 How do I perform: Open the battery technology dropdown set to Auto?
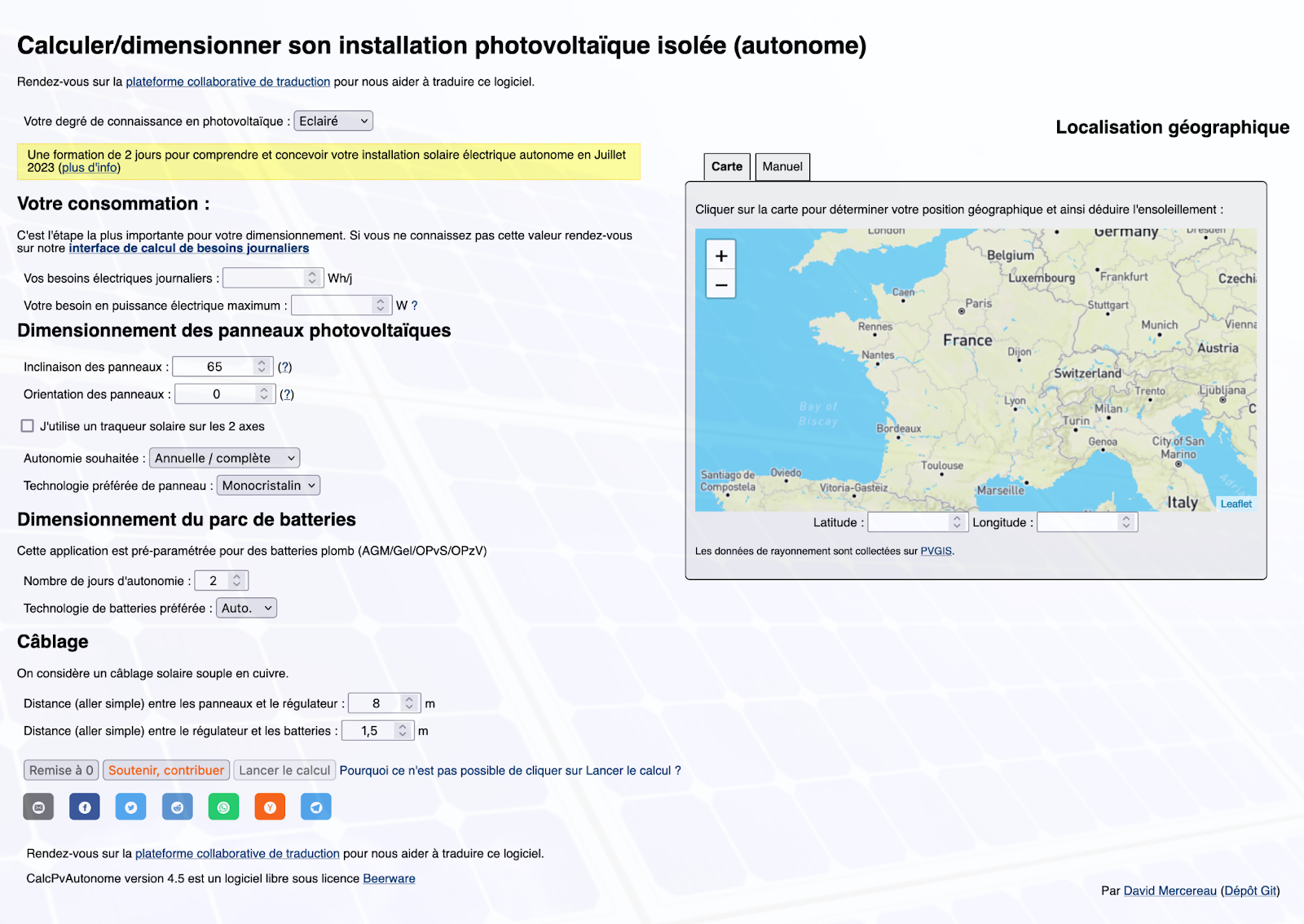[x=245, y=607]
